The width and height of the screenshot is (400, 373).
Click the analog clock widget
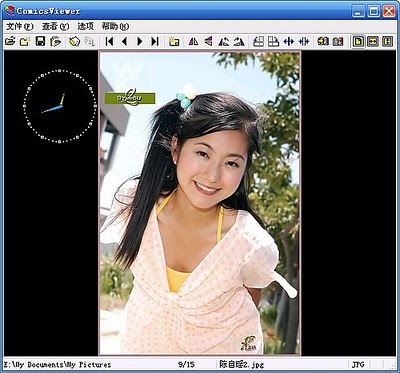click(60, 106)
